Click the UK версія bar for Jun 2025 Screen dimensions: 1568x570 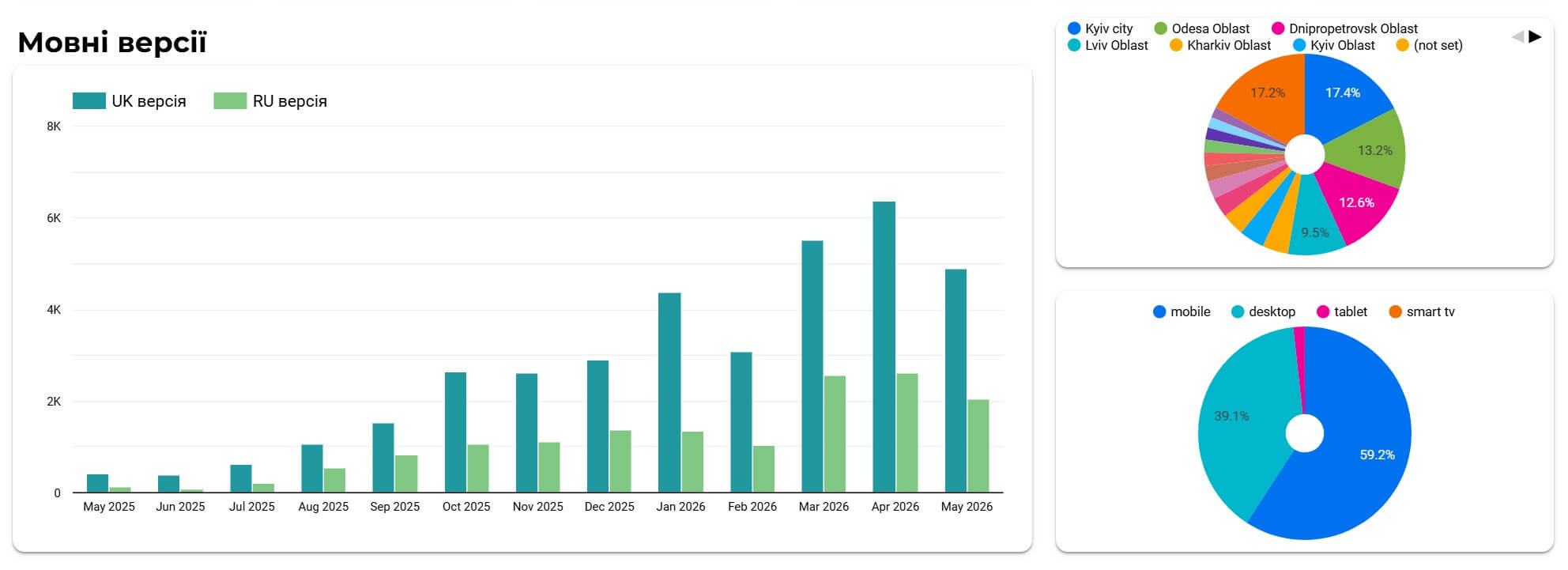tap(168, 484)
